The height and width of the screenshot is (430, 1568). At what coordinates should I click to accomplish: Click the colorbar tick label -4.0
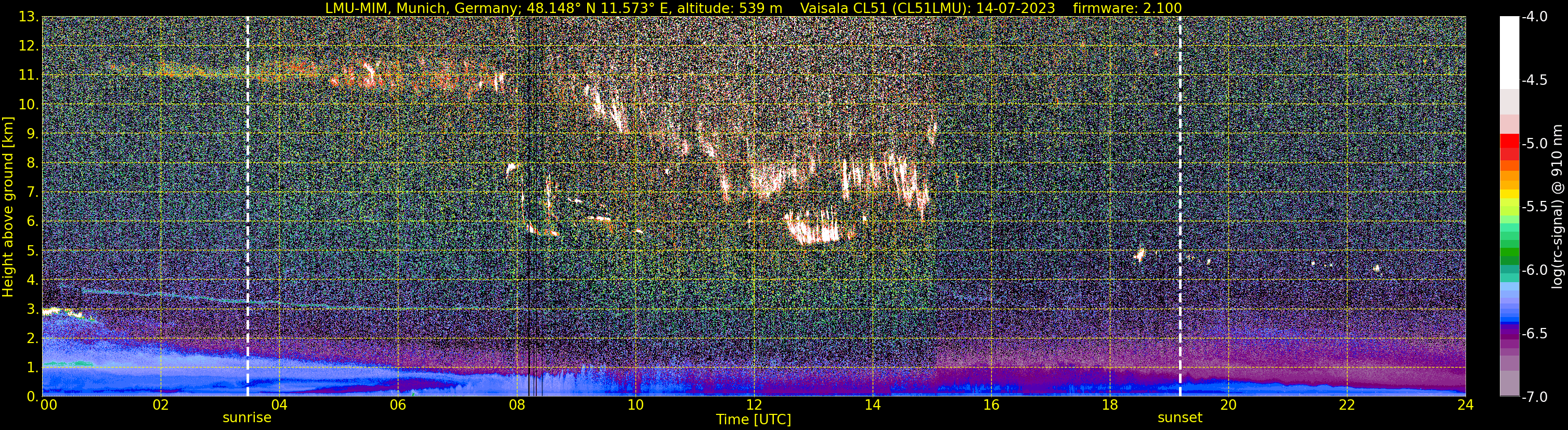pyautogui.click(x=1535, y=17)
